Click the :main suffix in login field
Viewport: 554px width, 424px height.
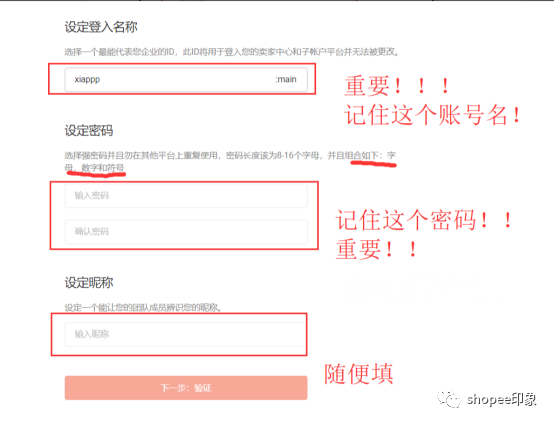coord(286,80)
